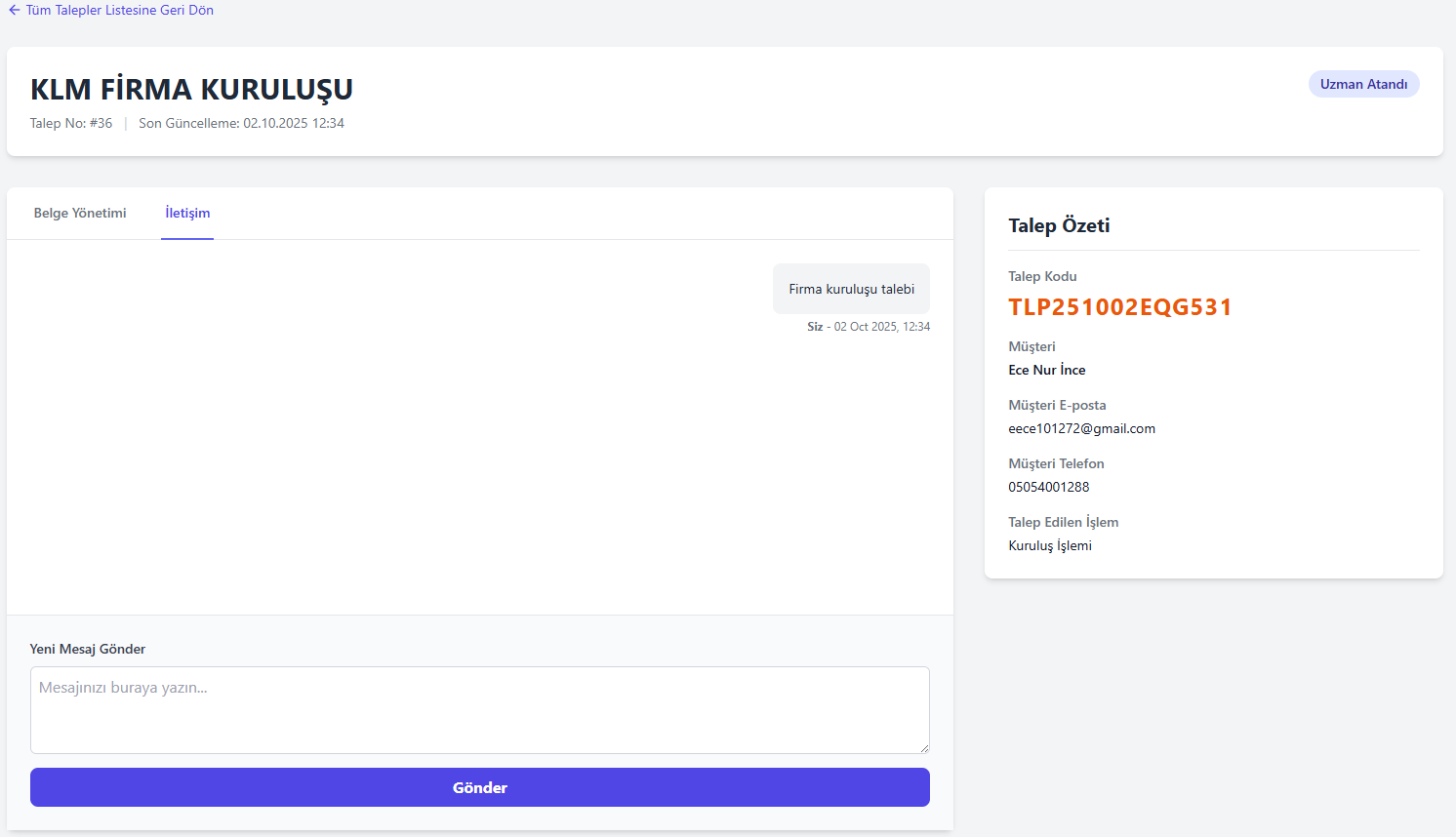The width and height of the screenshot is (1456, 837).
Task: Click the customer name Ece Nur İnce
Action: [1046, 370]
